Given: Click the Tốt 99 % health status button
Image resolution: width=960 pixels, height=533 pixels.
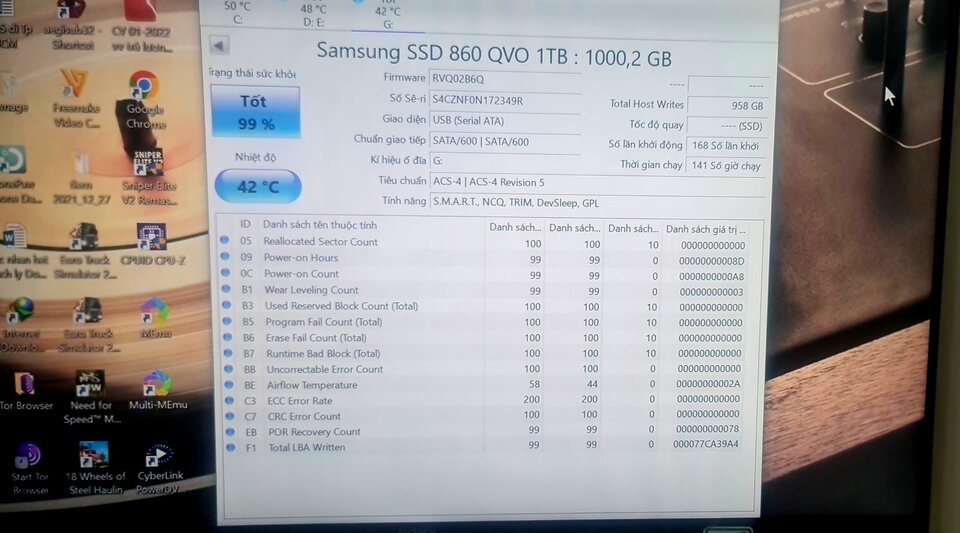Looking at the screenshot, I should click(255, 112).
